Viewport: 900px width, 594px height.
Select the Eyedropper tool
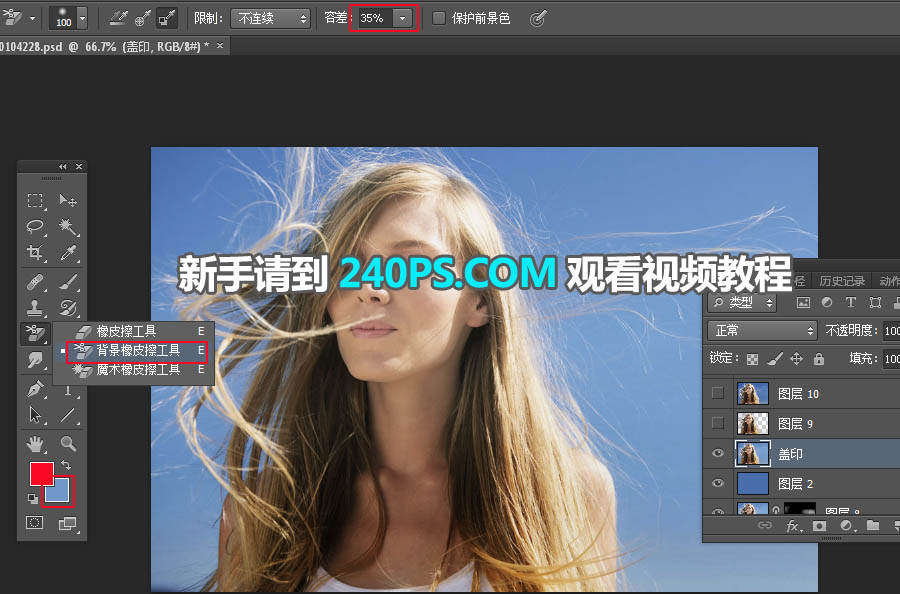[68, 253]
